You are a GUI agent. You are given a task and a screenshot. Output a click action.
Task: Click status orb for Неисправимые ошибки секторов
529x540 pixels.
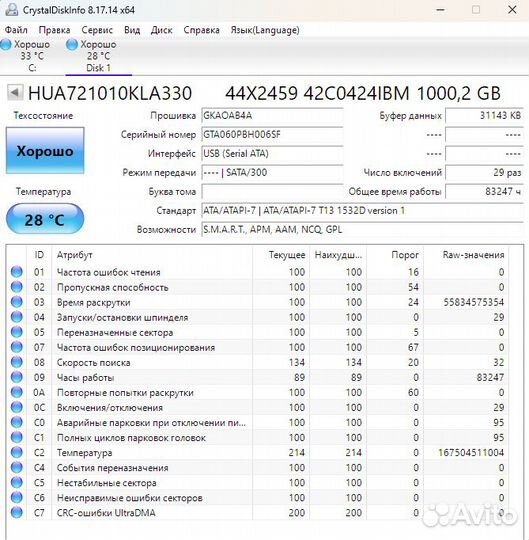17,498
